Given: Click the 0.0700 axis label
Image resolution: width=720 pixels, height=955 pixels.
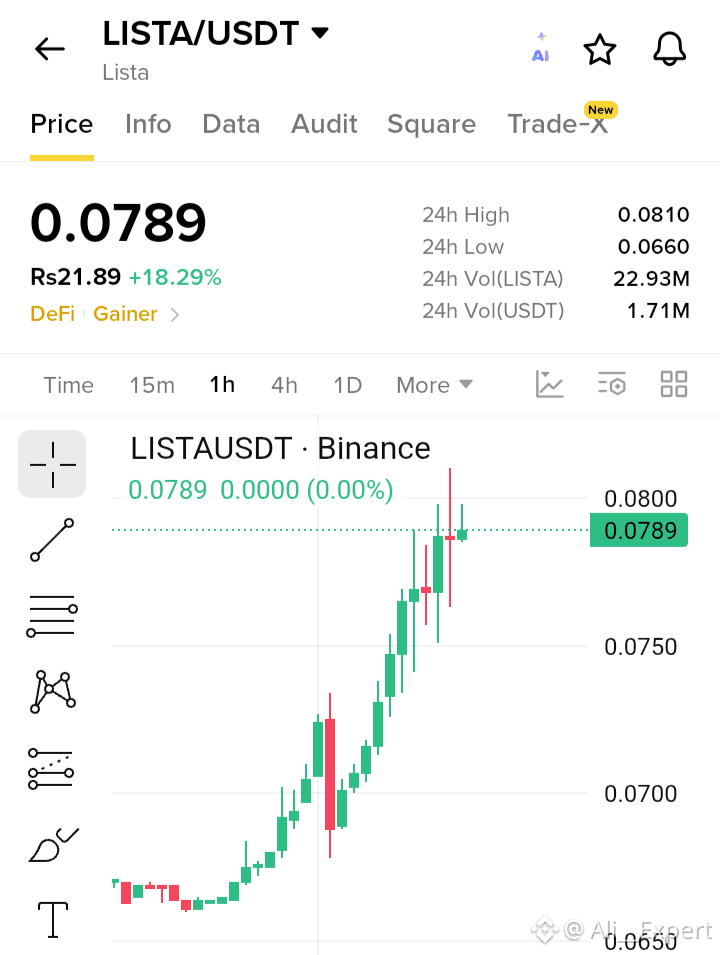Looking at the screenshot, I should 640,794.
